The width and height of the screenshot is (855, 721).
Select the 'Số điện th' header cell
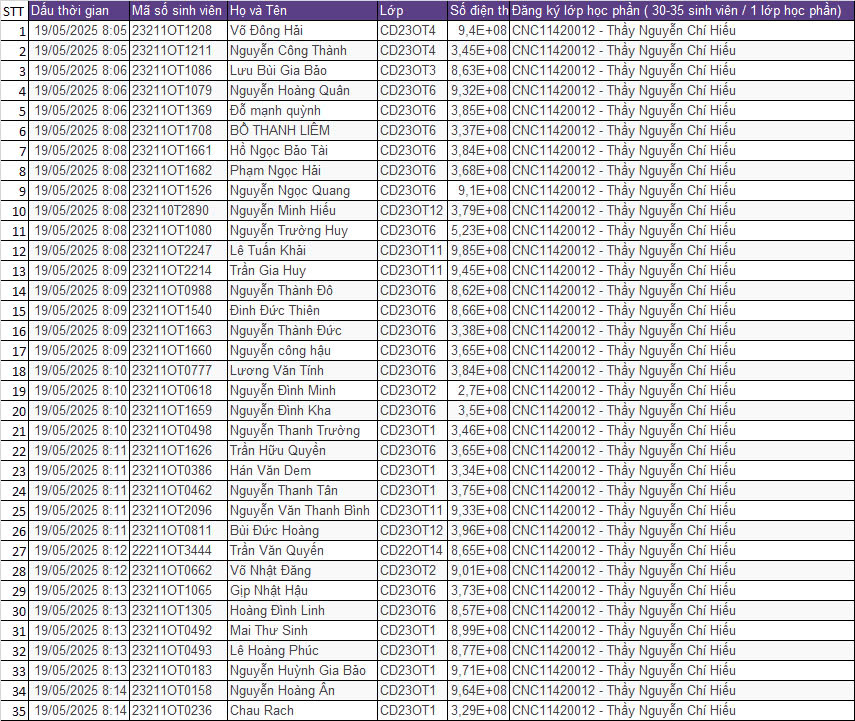coord(478,10)
